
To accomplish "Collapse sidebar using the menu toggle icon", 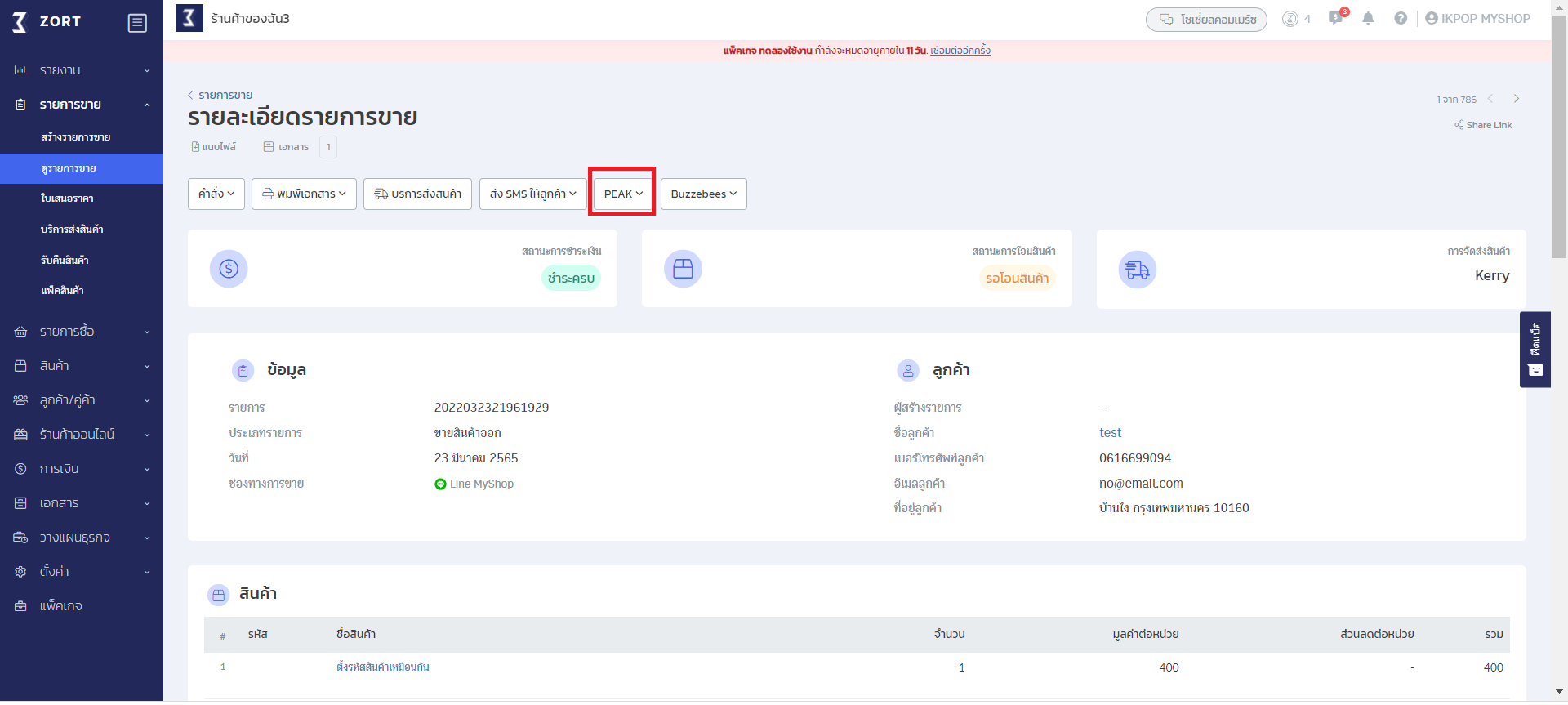I will point(137,23).
